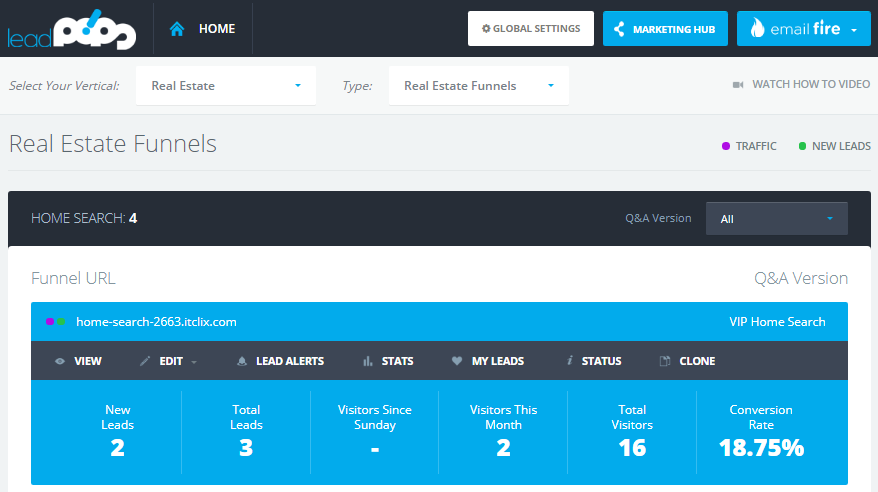The height and width of the screenshot is (492, 878).
Task: Open the HOME menu item
Action: coord(217,29)
